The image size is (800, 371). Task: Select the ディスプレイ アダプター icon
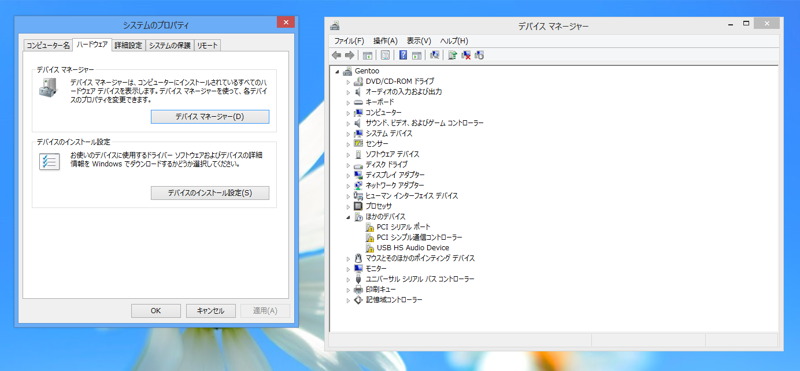[358, 175]
